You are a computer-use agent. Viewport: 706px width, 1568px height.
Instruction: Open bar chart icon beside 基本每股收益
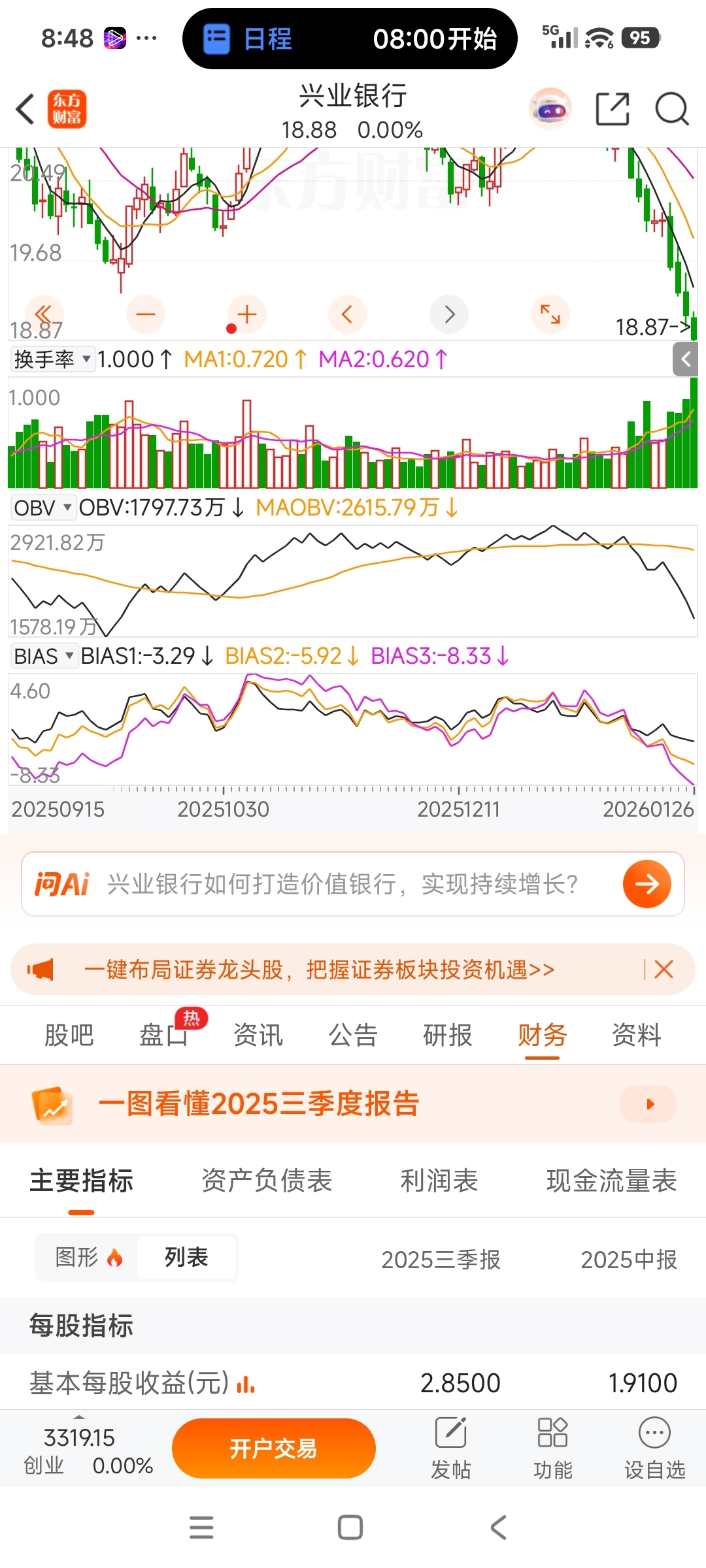tap(245, 1384)
